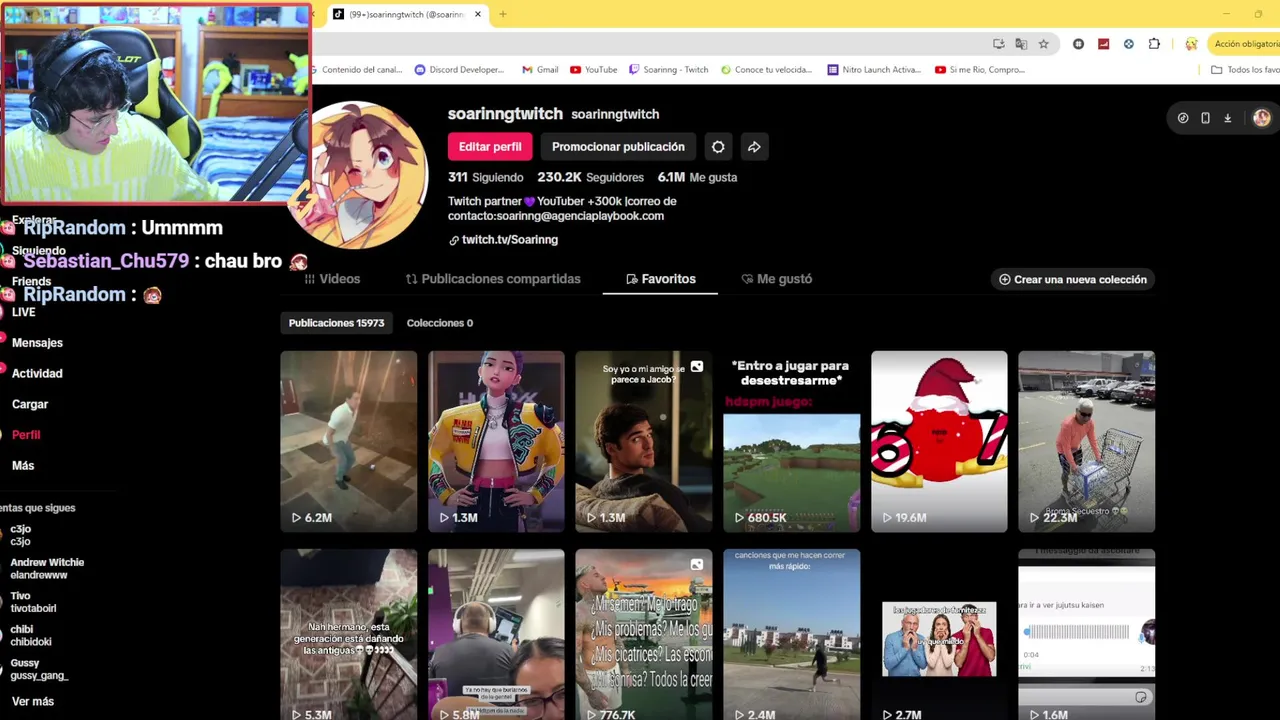This screenshot has width=1280, height=720.
Task: Open the red Santa hat 19.6M video
Action: [939, 441]
